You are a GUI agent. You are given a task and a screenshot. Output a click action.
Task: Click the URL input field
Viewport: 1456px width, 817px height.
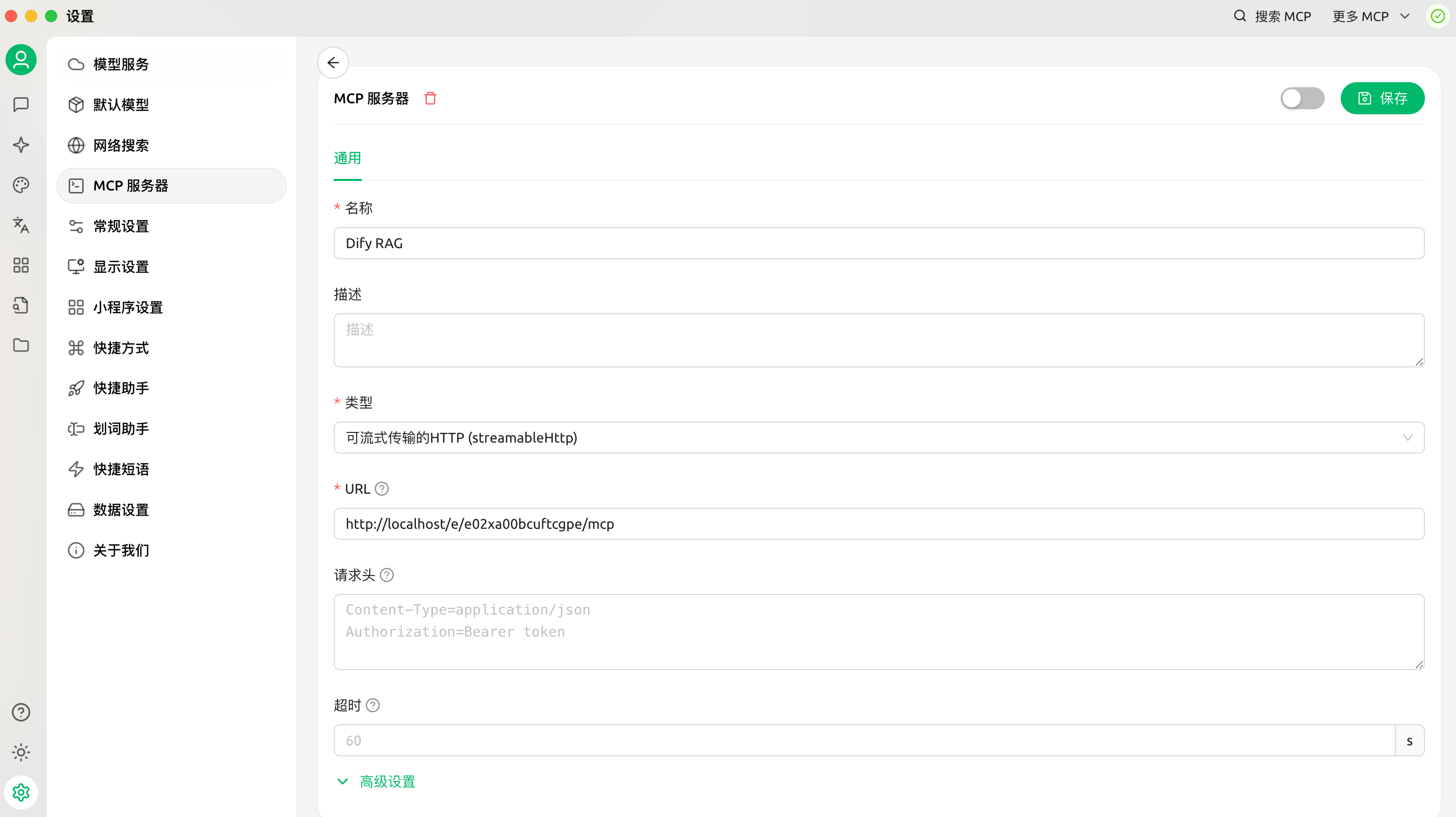(878, 524)
